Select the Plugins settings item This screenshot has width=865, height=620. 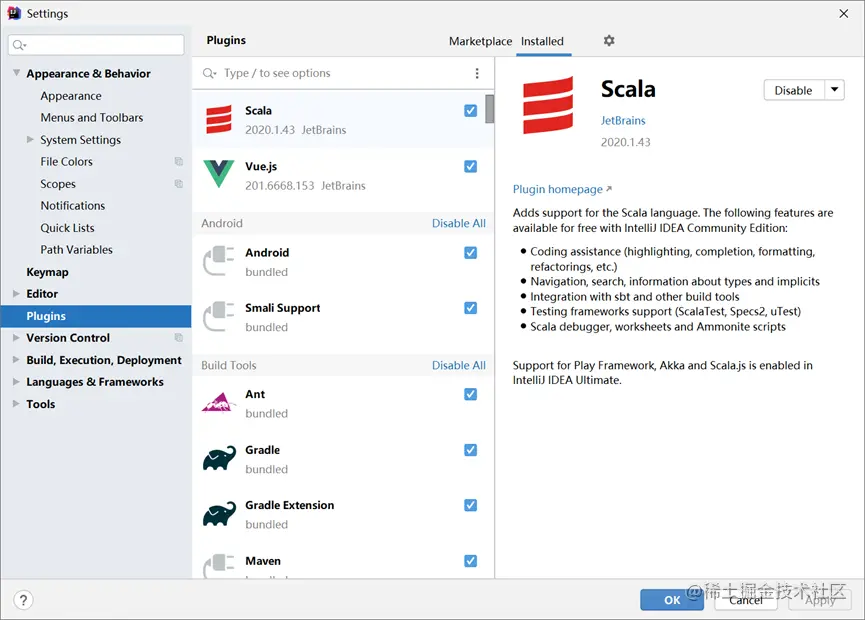[x=96, y=316]
